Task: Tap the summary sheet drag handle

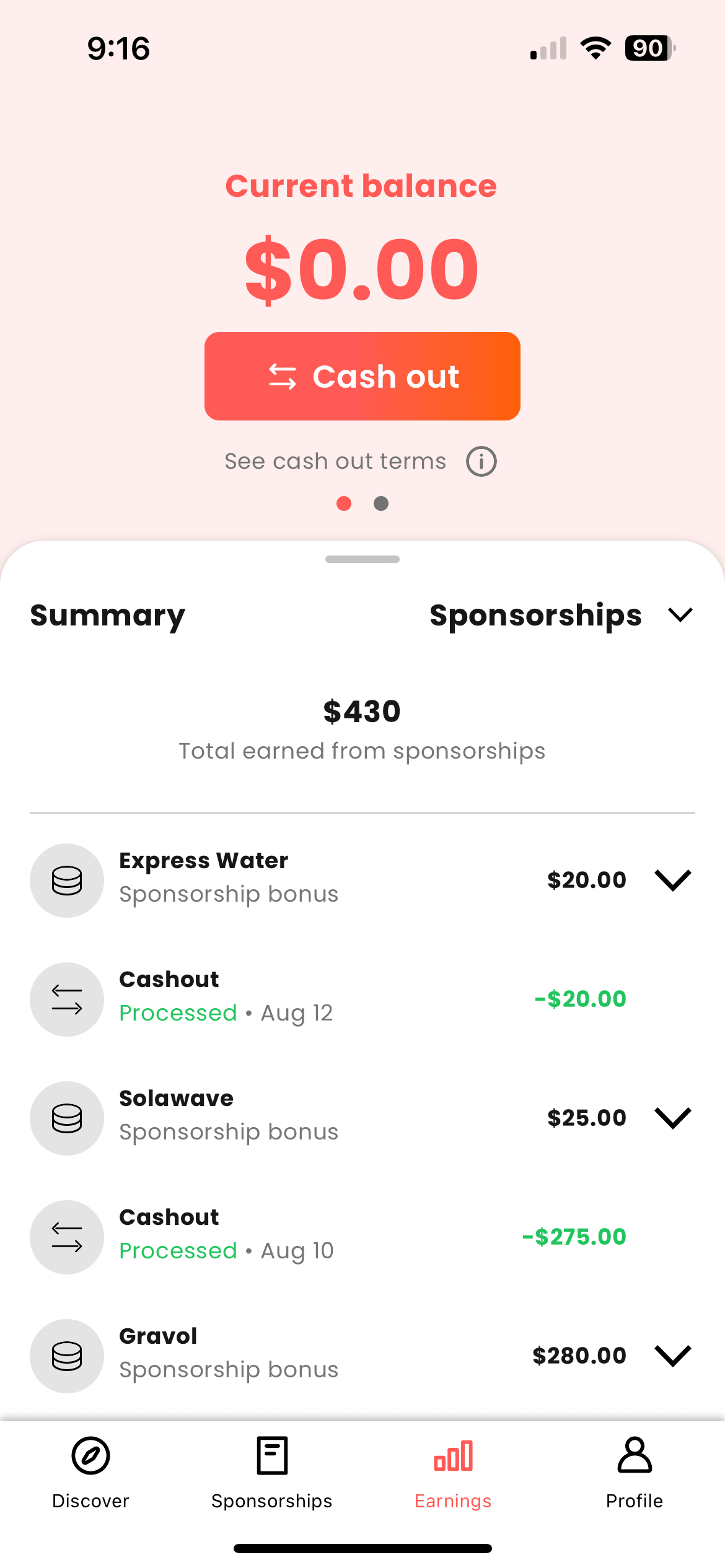Action: 362,559
